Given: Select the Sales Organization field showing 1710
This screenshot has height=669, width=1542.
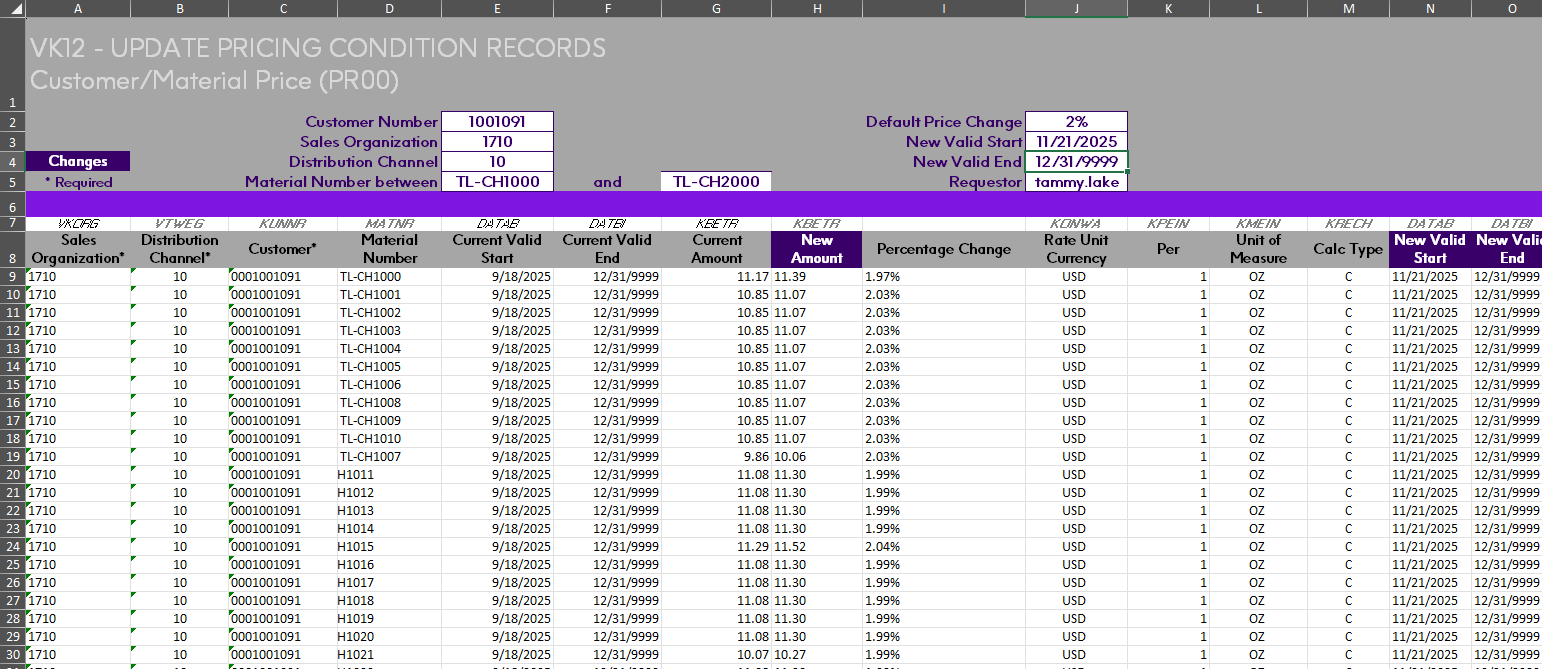Looking at the screenshot, I should [497, 142].
